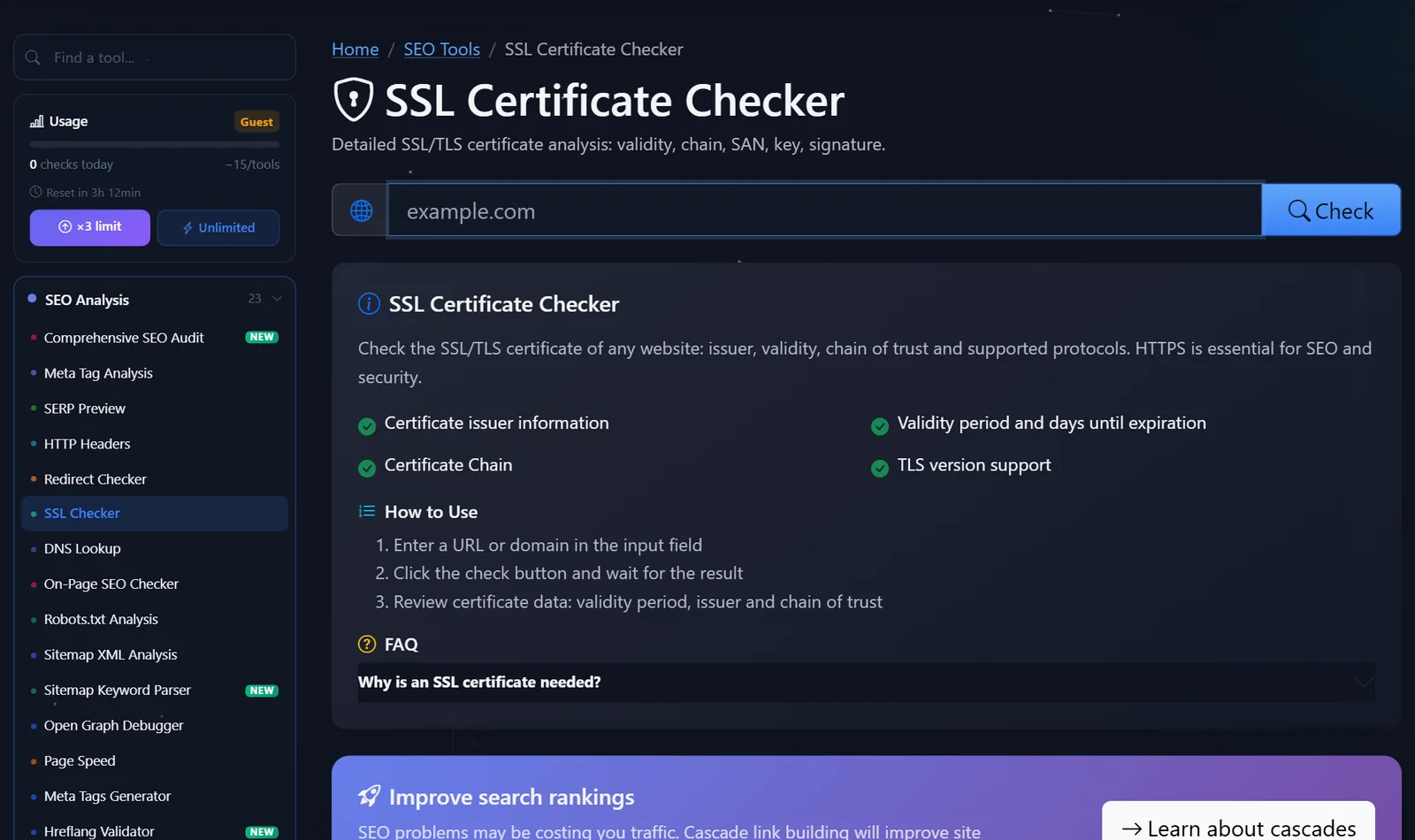Open Meta Tag Analysis tool
Image resolution: width=1415 pixels, height=840 pixels.
[x=155, y=373]
